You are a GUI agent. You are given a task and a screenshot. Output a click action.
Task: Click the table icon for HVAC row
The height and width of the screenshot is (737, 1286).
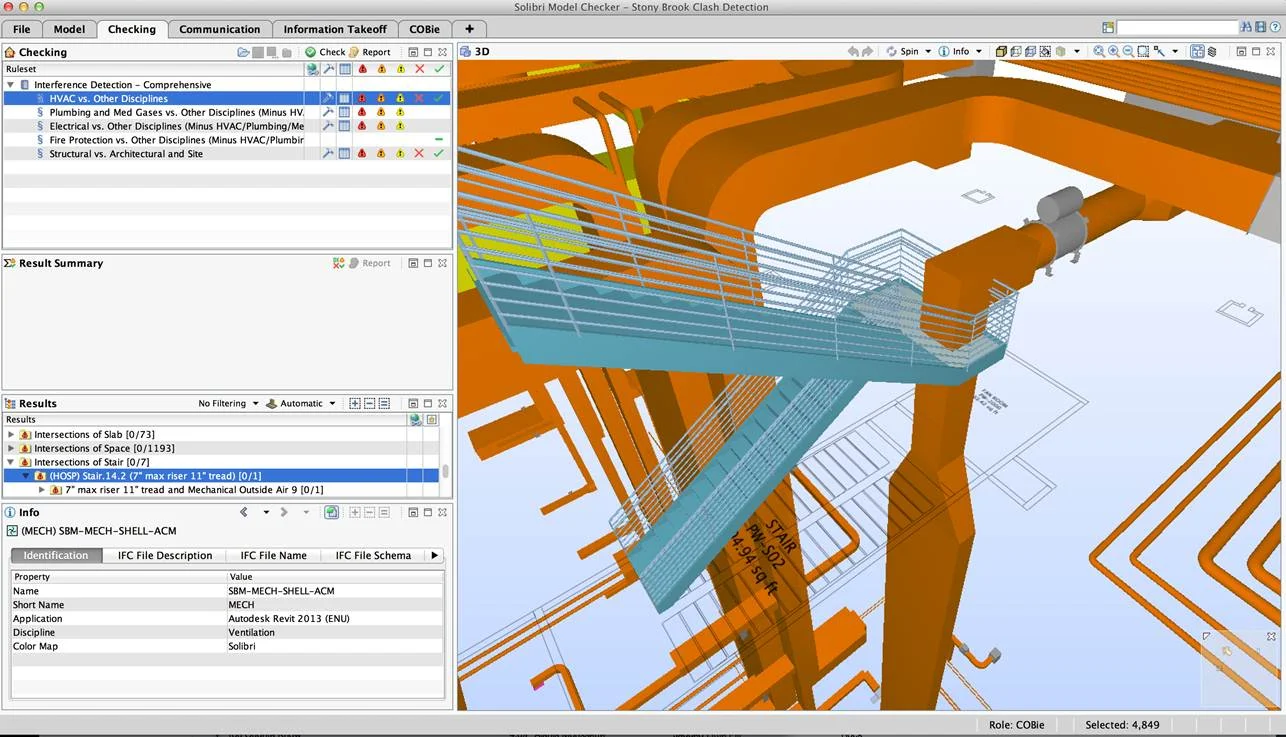coord(344,99)
